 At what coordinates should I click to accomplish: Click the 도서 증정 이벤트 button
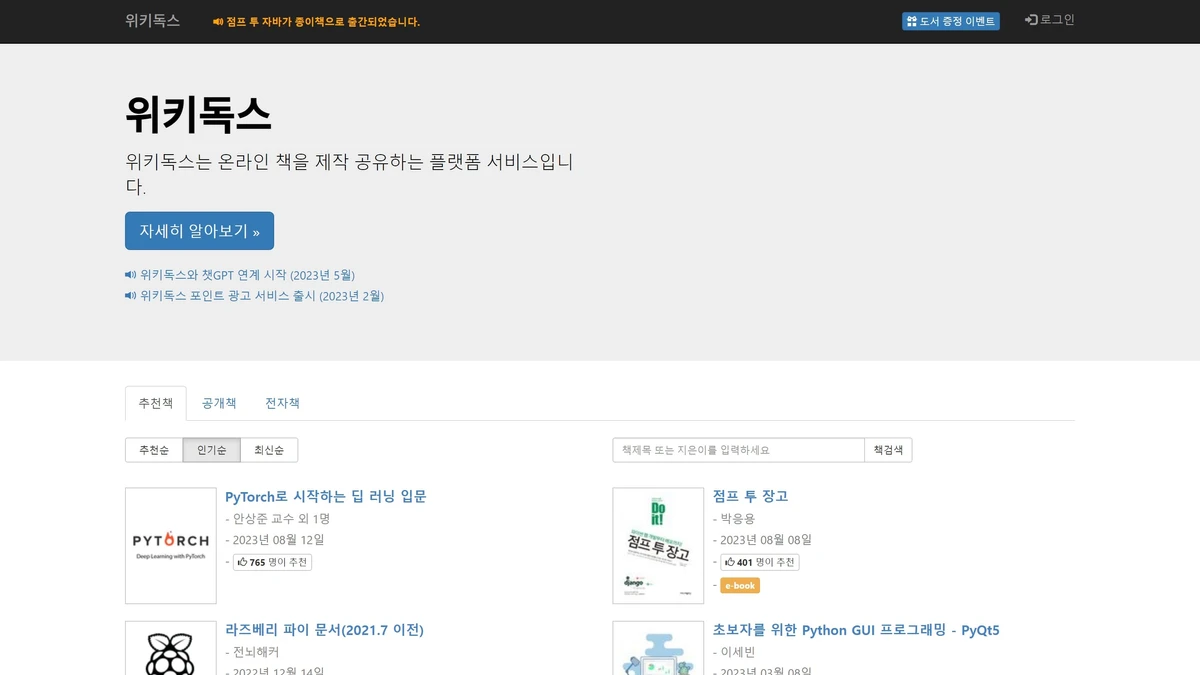[951, 21]
